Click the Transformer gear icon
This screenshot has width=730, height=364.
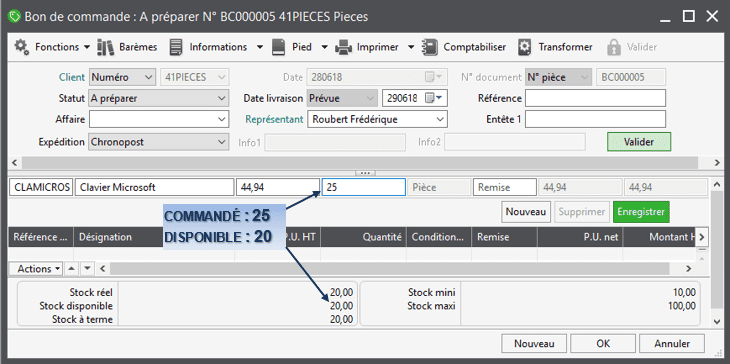pyautogui.click(x=525, y=47)
